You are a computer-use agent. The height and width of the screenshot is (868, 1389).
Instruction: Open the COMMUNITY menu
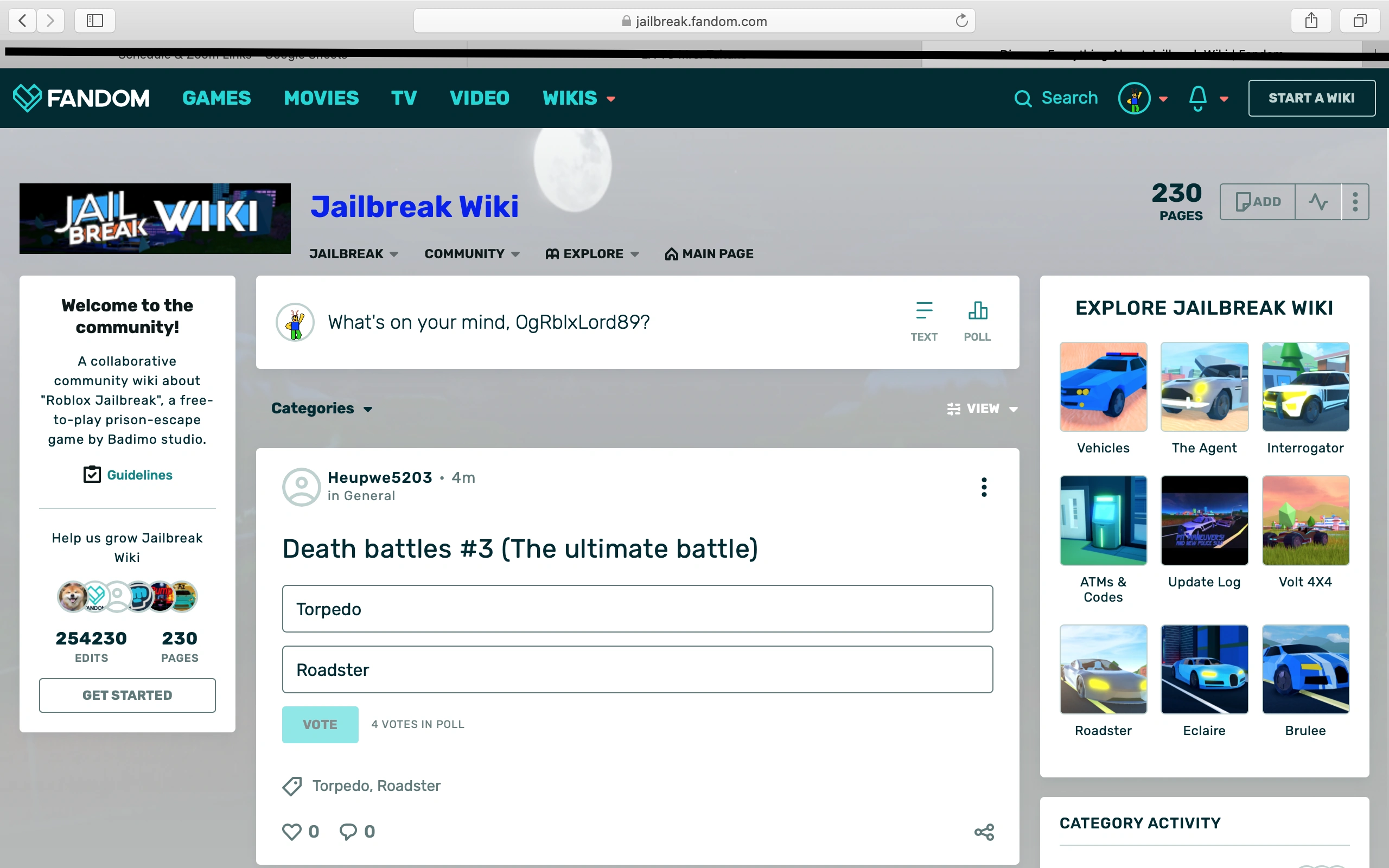[471, 254]
